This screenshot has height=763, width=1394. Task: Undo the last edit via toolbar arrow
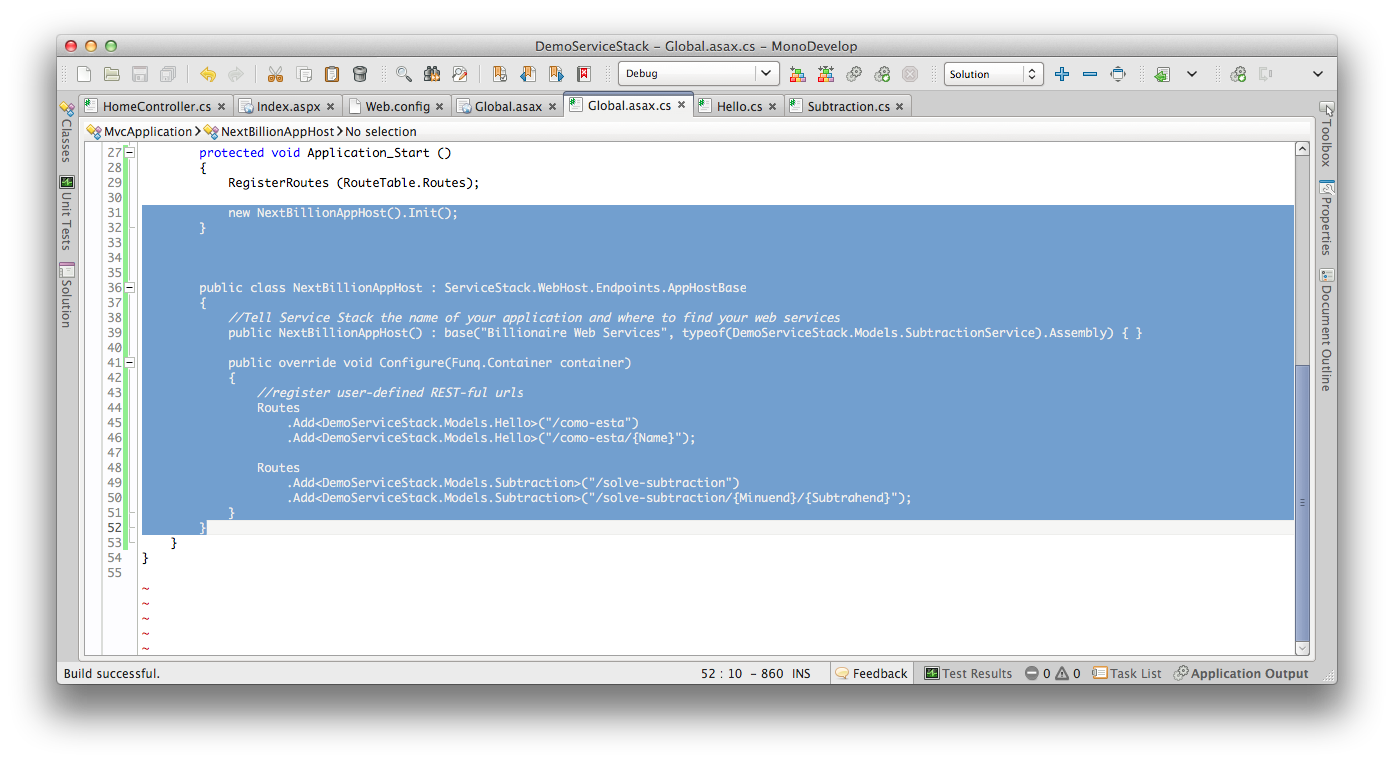[206, 73]
